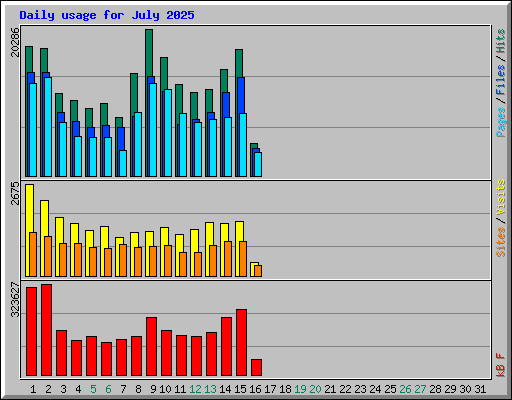Screen dimensions: 512x400
Task: Select day label 2 on the axis
Action: click(x=48, y=389)
